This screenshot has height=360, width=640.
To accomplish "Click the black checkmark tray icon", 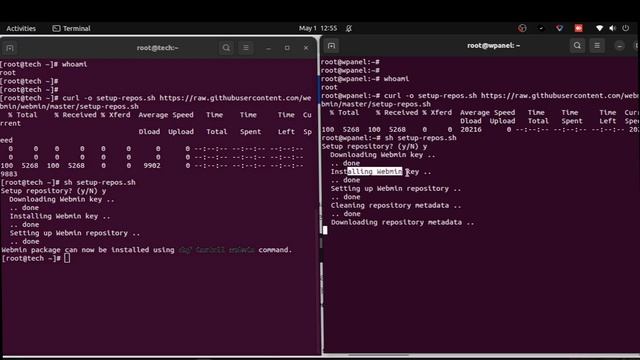I will pyautogui.click(x=541, y=28).
